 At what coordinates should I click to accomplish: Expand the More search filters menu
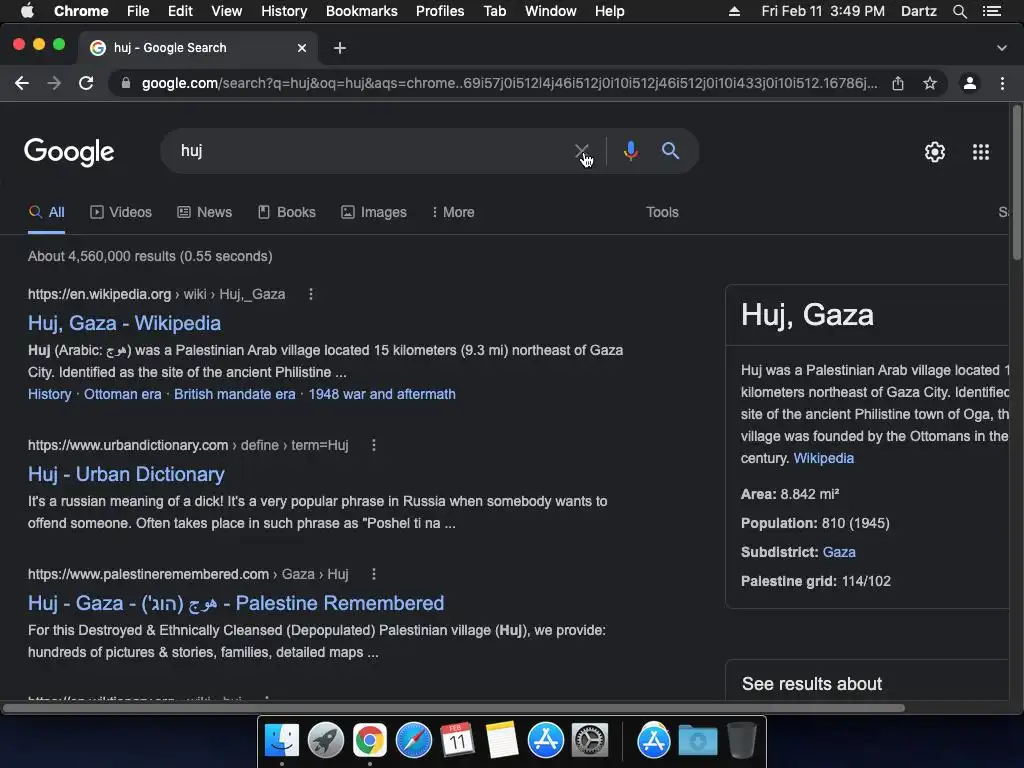[453, 212]
